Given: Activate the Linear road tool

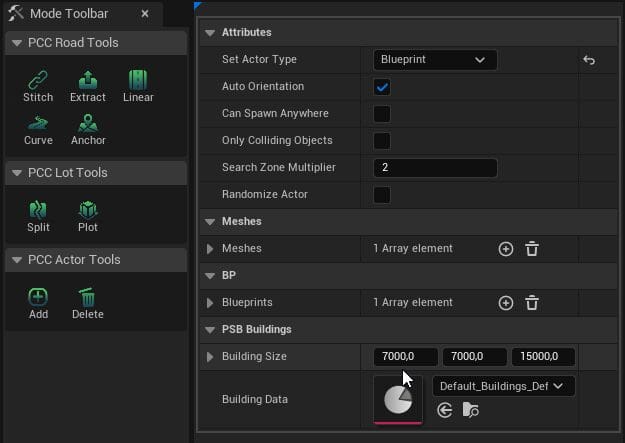Looking at the screenshot, I should [138, 85].
